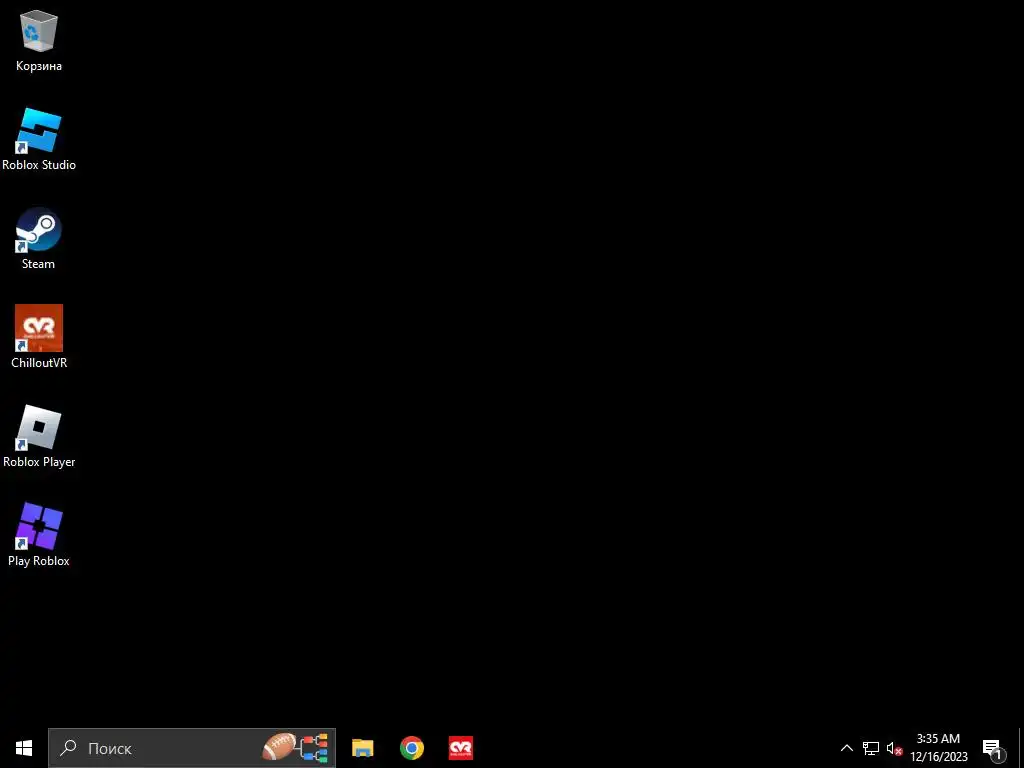Click the "Roblox Studio" icon label
Viewport: 1024px width, 768px height.
[x=39, y=165]
